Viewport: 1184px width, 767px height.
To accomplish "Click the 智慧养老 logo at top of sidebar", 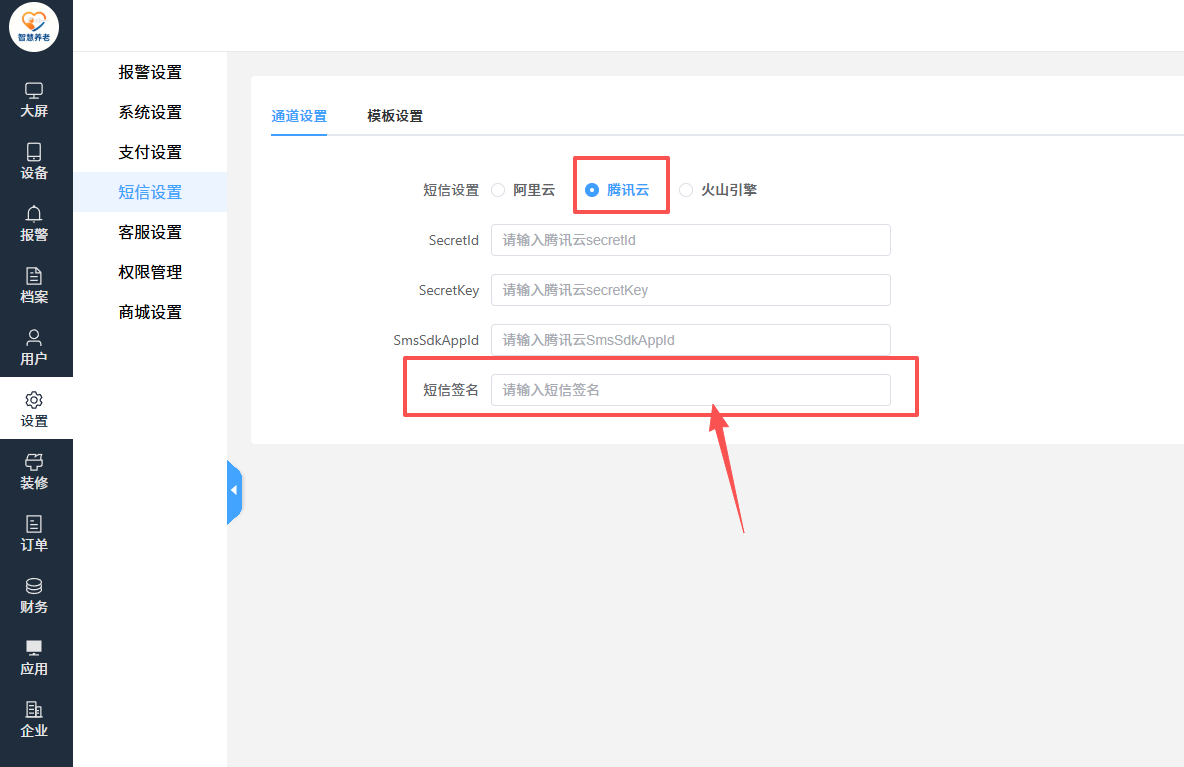I will pos(34,26).
